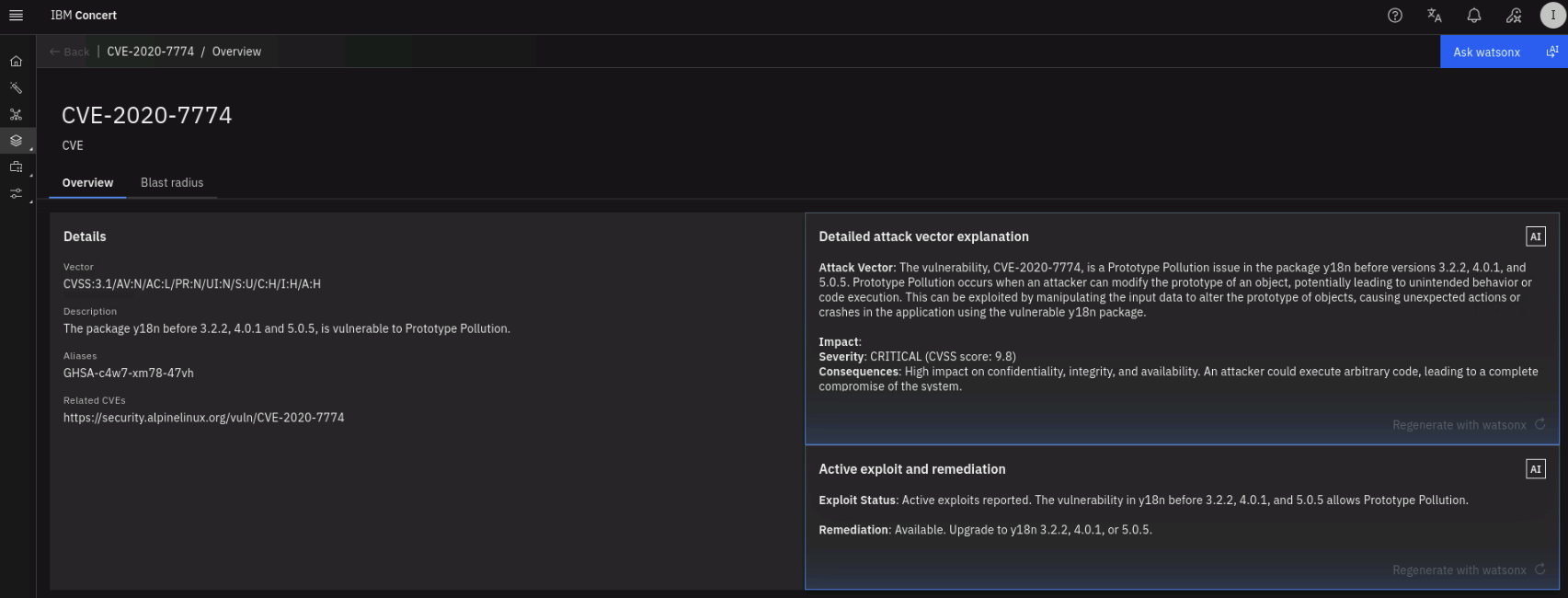1568x598 pixels.
Task: Regenerate attack vector explanation with watsonx
Action: click(x=1468, y=425)
